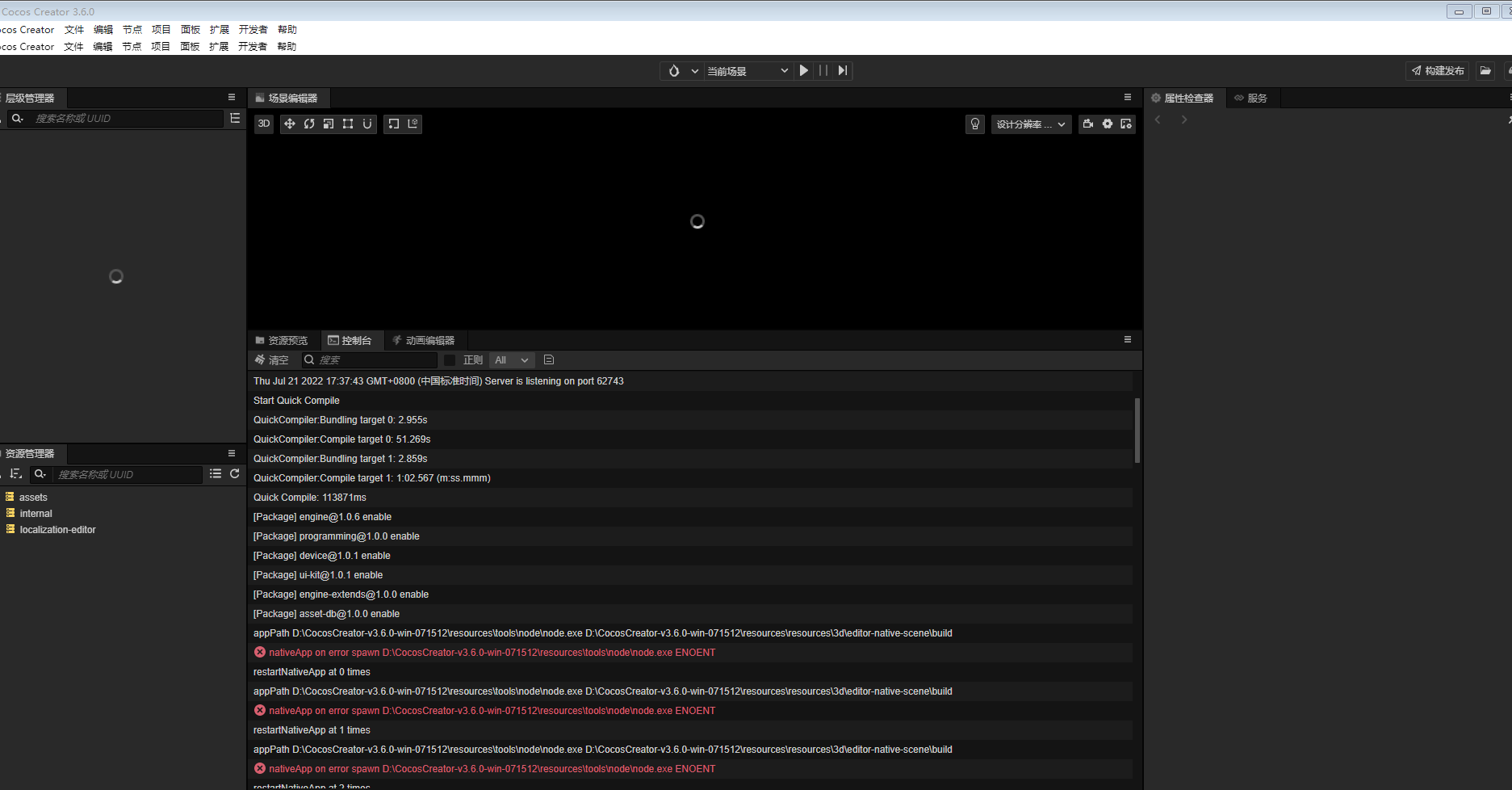The width and height of the screenshot is (1512, 790).
Task: Click the local/world coordinate toggle icon
Action: pos(413,124)
